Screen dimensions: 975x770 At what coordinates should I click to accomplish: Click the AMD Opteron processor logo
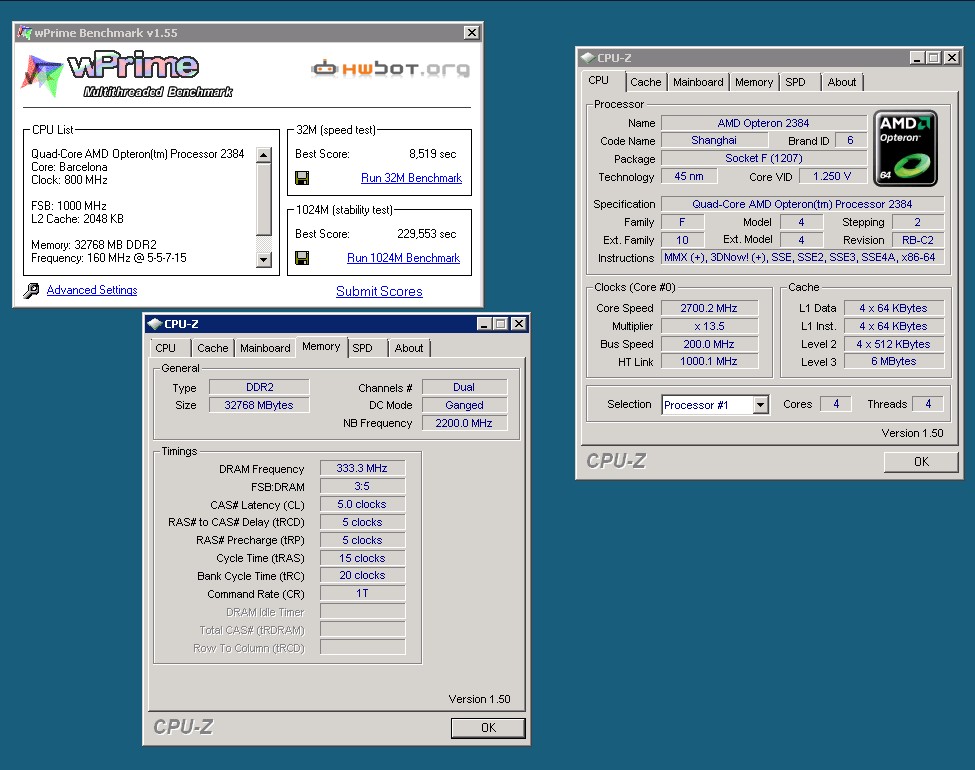click(905, 148)
